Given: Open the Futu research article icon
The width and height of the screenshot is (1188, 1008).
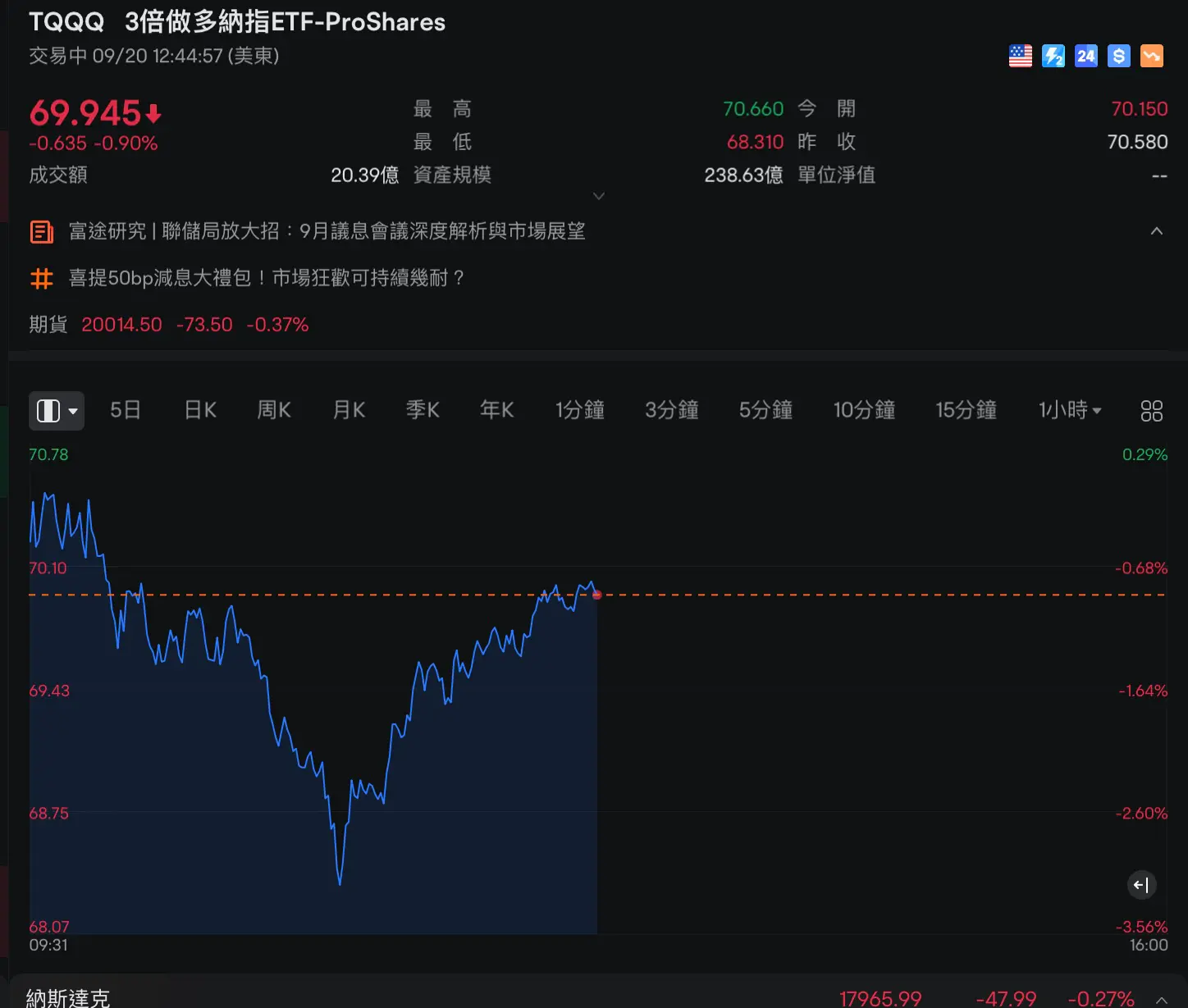Looking at the screenshot, I should click(42, 232).
